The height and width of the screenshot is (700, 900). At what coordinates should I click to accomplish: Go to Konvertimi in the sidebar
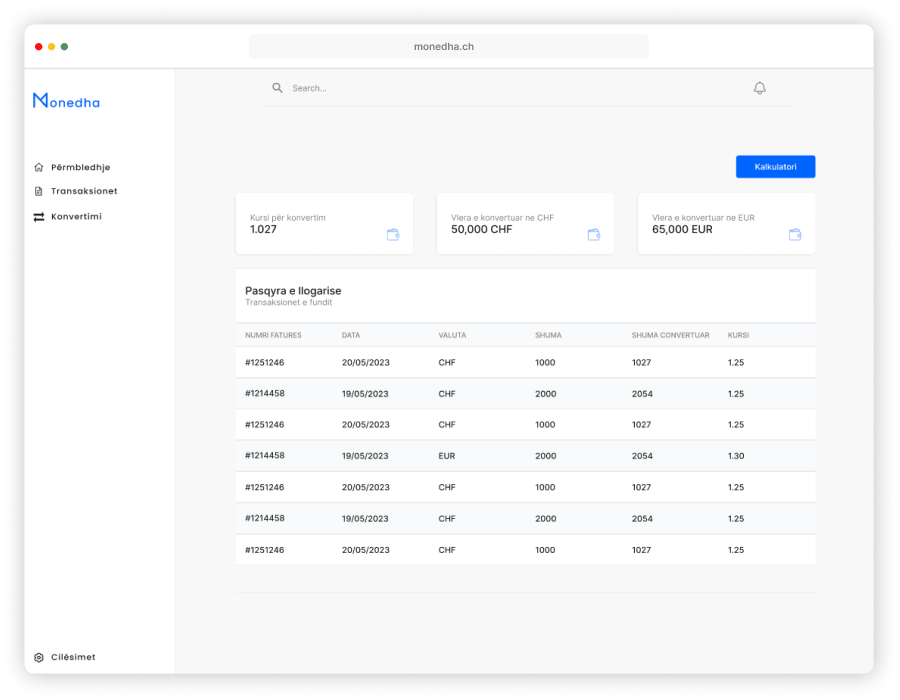coord(76,216)
